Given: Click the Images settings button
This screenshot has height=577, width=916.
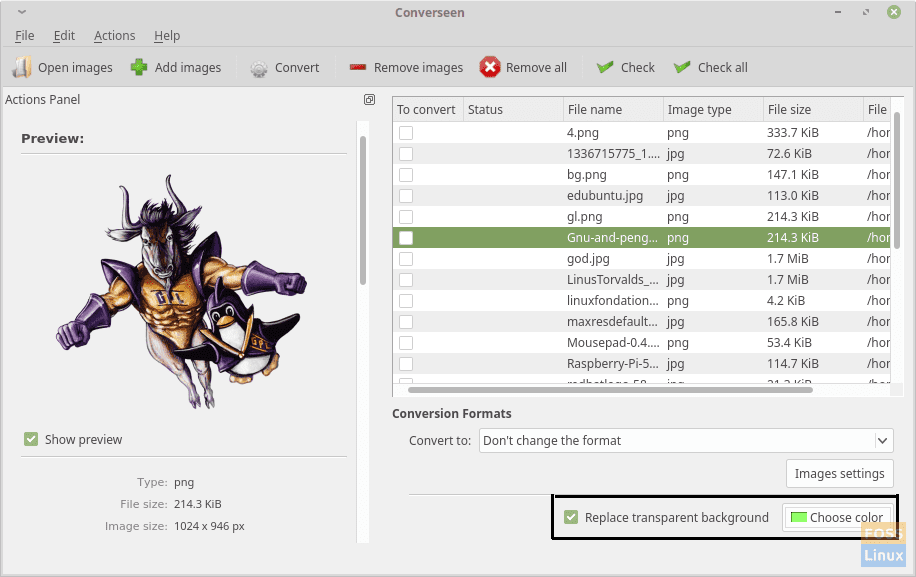Looking at the screenshot, I should [x=839, y=474].
